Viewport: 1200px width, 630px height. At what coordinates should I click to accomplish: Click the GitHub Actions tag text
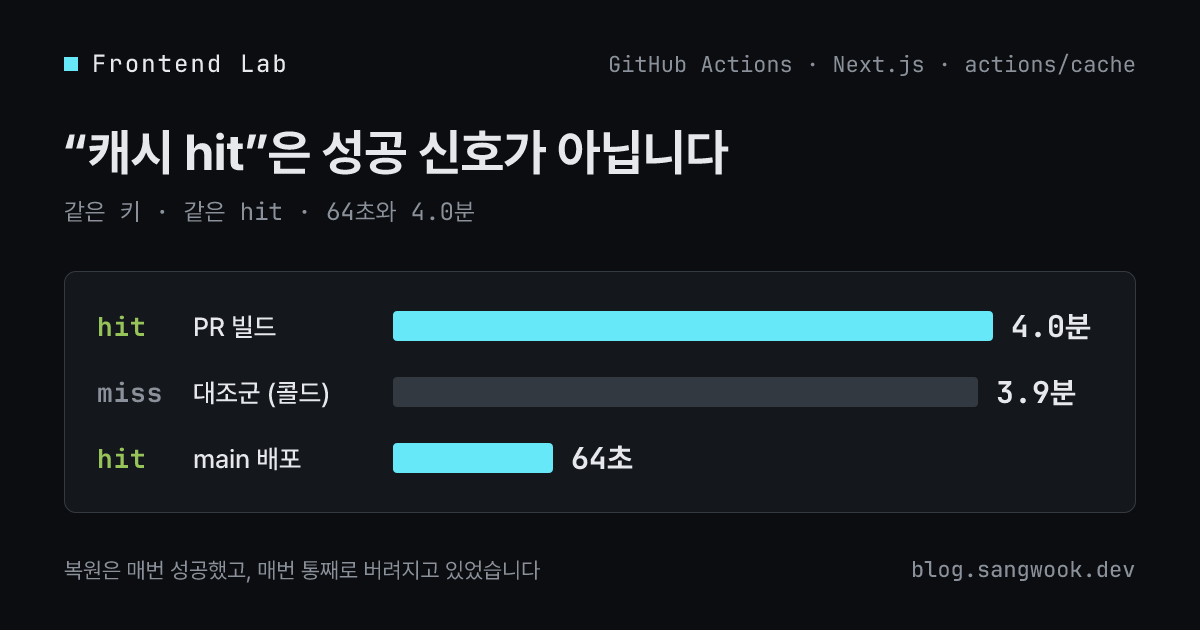700,65
